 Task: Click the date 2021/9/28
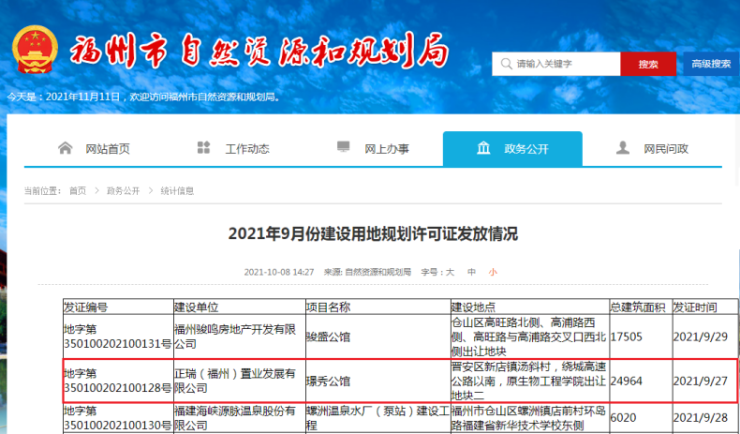pos(700,418)
